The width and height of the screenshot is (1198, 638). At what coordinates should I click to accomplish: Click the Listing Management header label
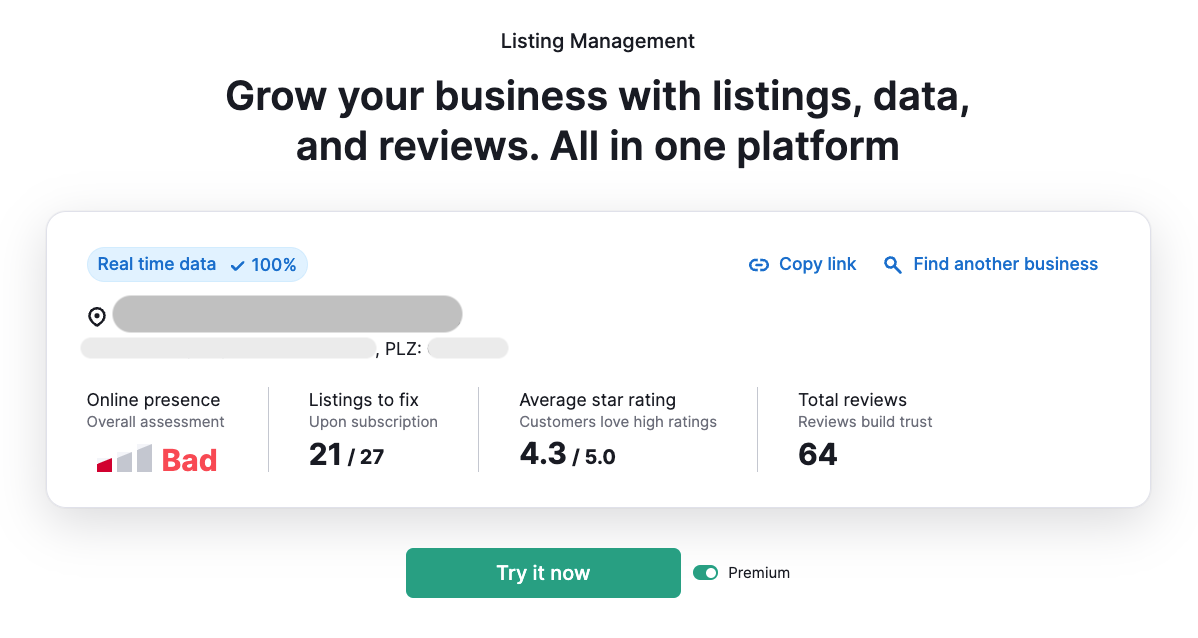[597, 41]
